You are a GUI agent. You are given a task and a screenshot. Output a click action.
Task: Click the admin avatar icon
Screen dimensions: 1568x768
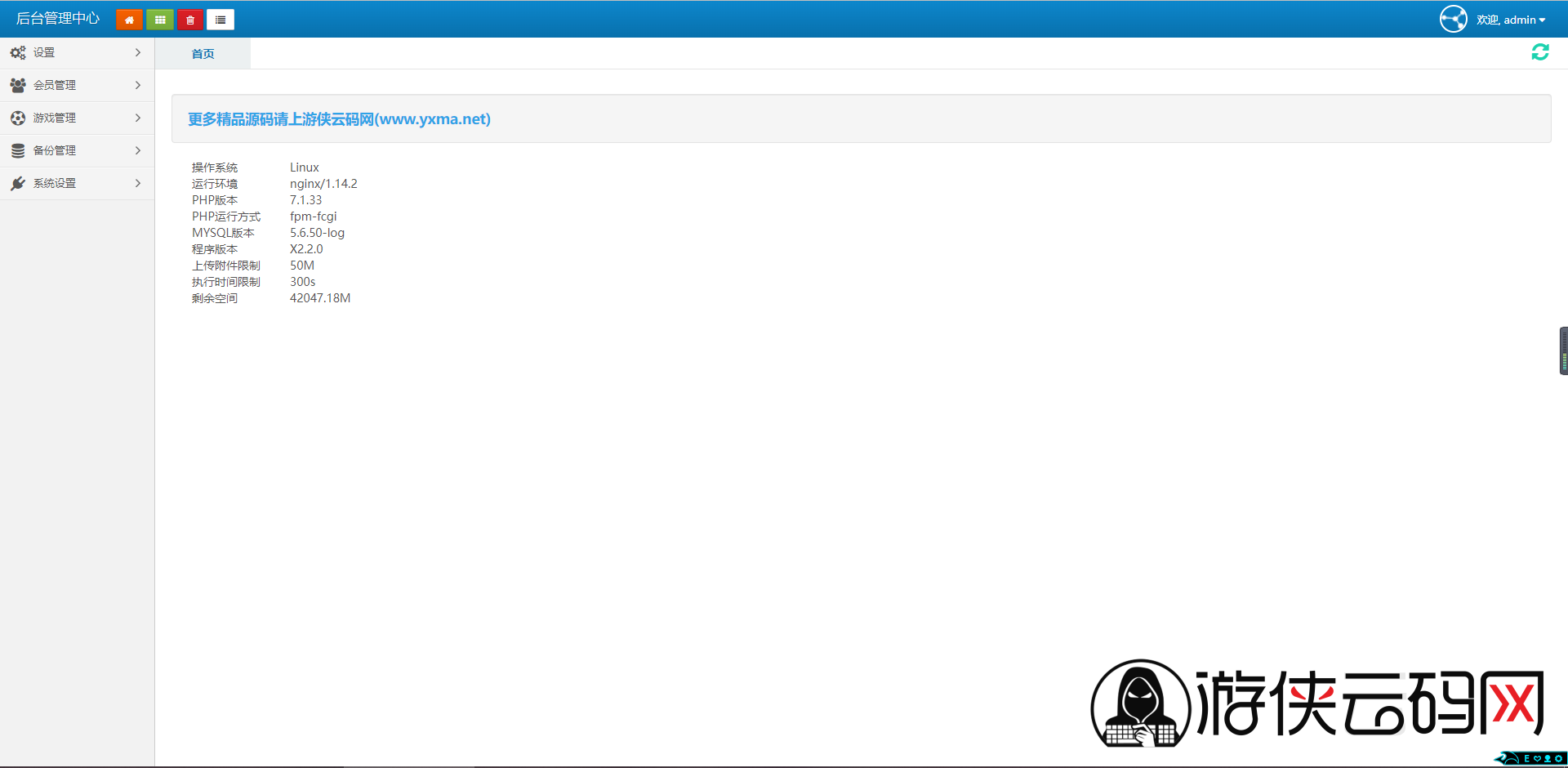pyautogui.click(x=1454, y=19)
